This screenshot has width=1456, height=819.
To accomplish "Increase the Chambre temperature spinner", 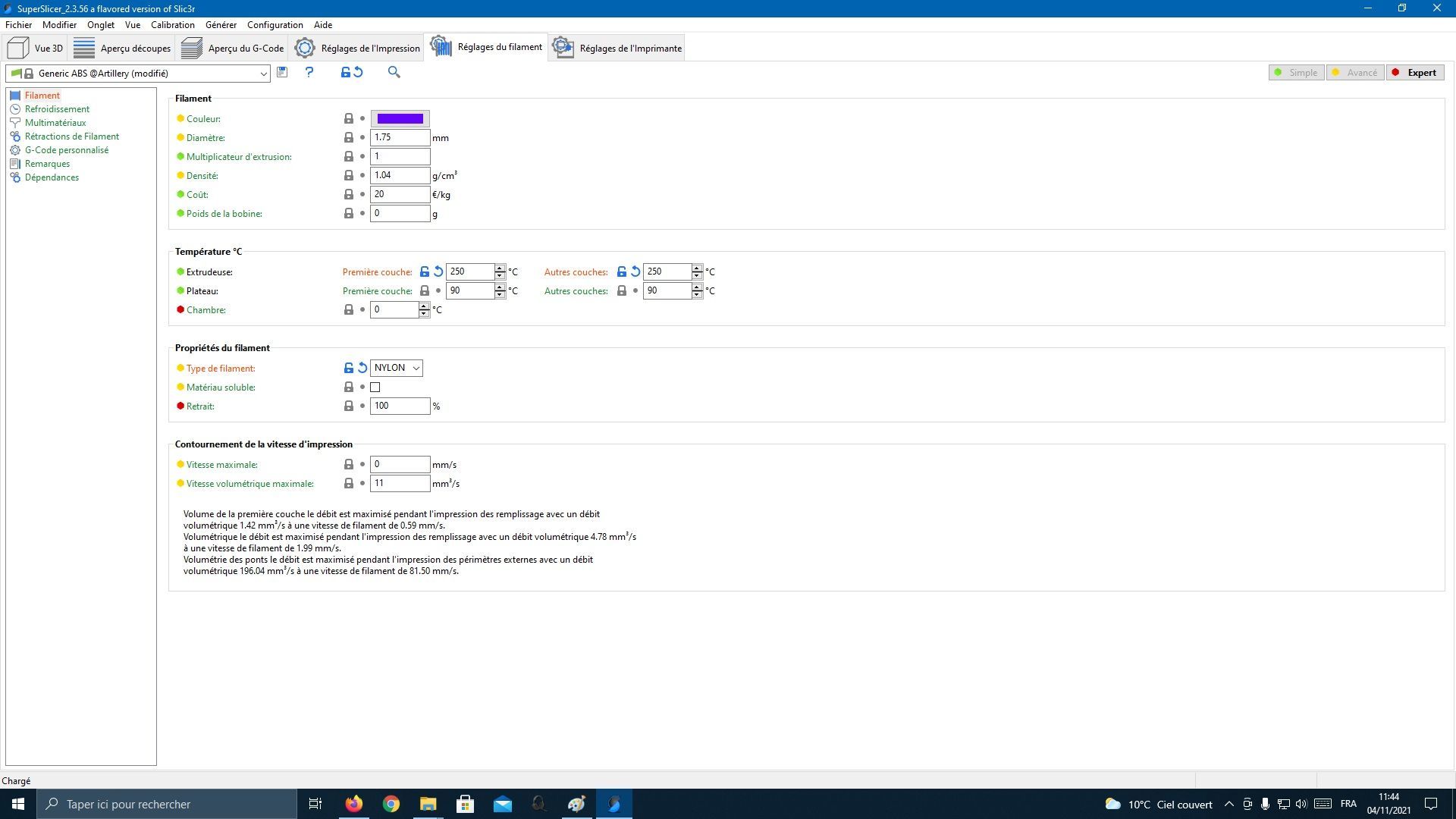I will click(x=424, y=306).
